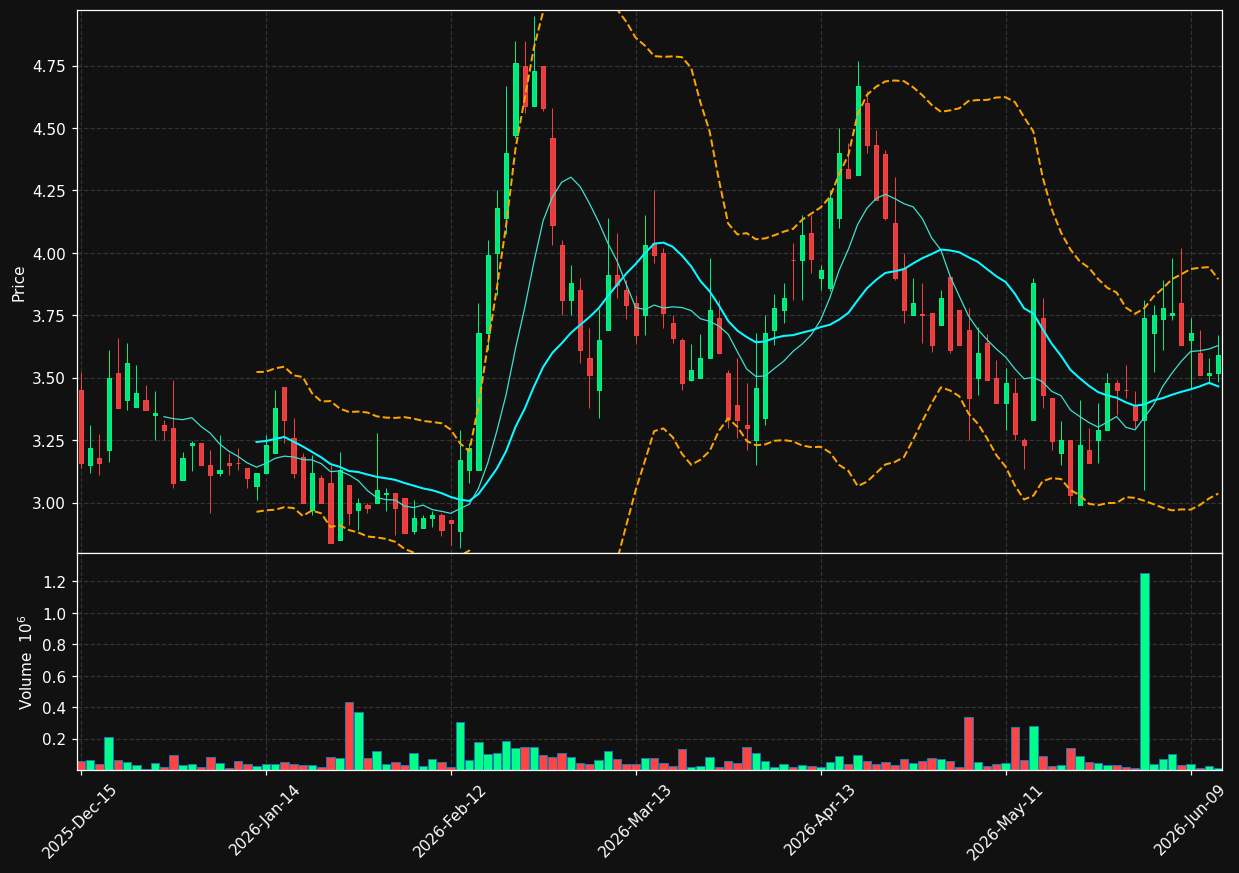Click the 3.25 price tick label
Viewport: 1239px width, 873px height.
(50, 441)
